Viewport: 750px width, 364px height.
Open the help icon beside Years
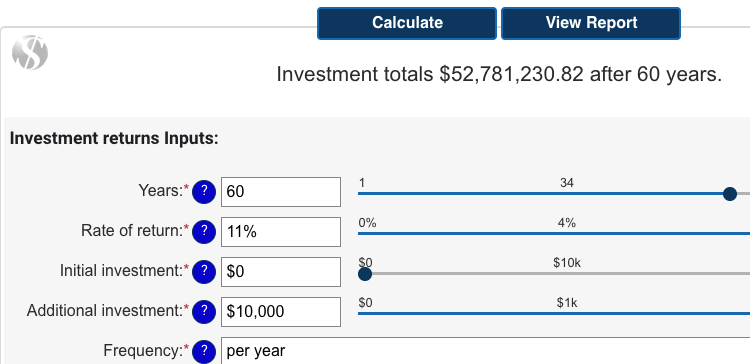tap(204, 192)
